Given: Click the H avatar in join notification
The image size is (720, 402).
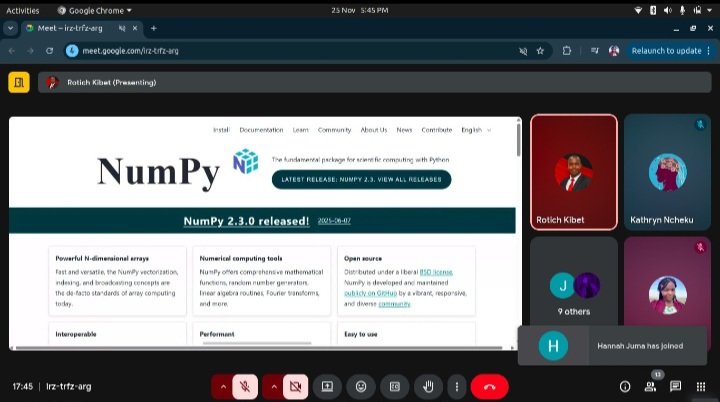Looking at the screenshot, I should click(x=553, y=345).
